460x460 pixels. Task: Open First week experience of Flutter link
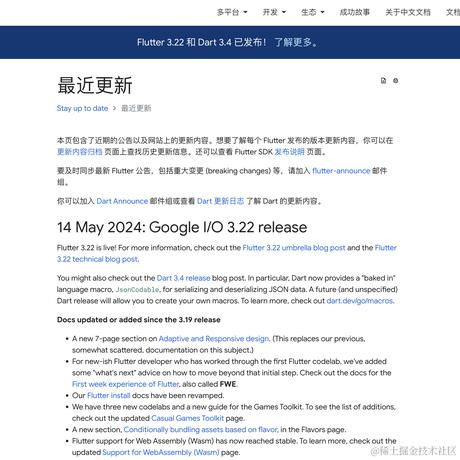(x=126, y=384)
